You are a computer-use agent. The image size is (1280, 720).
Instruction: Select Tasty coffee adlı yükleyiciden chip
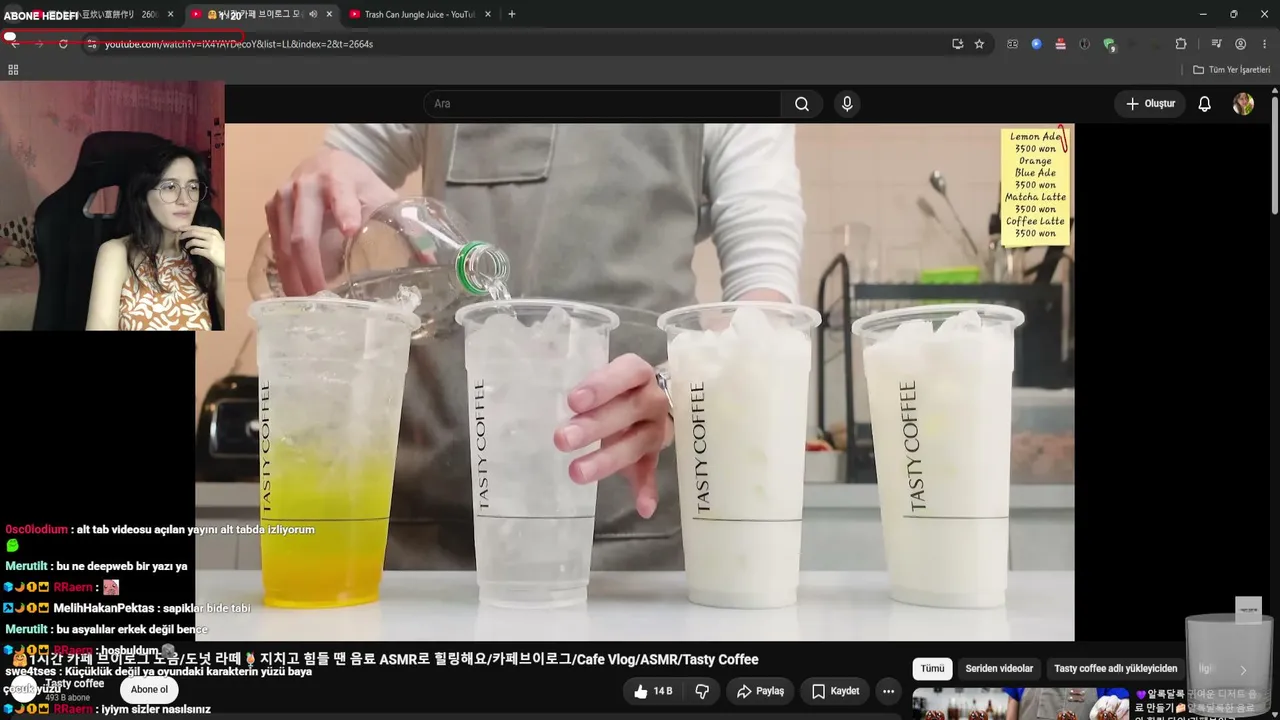point(1115,669)
